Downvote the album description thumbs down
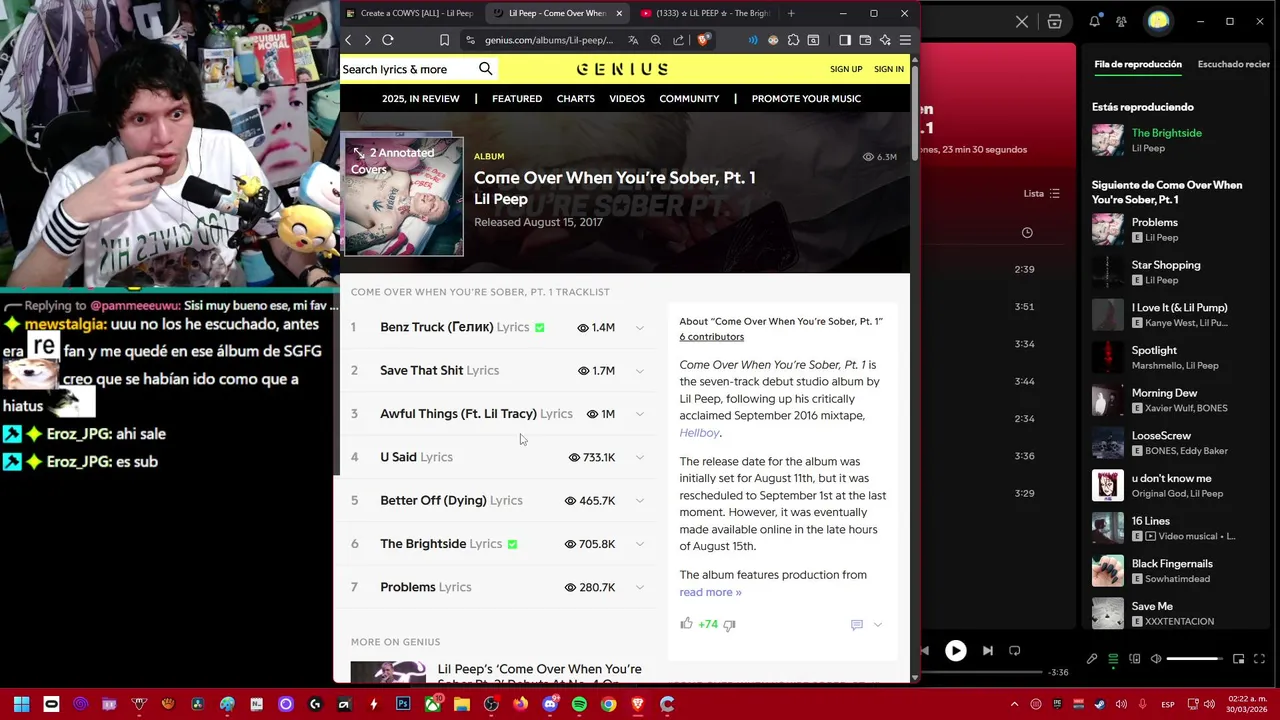 click(729, 624)
